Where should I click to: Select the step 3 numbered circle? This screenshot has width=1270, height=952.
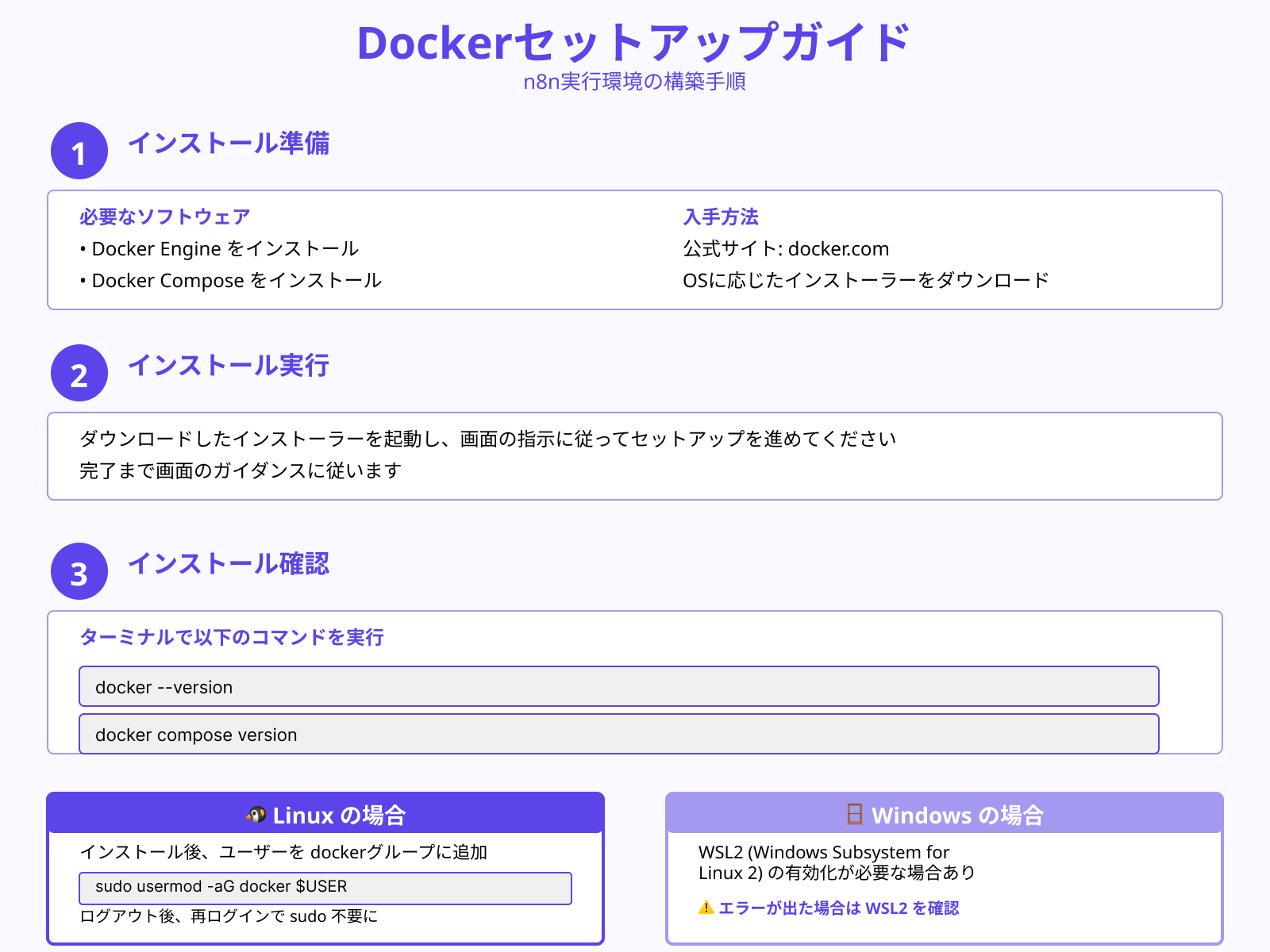pos(79,570)
